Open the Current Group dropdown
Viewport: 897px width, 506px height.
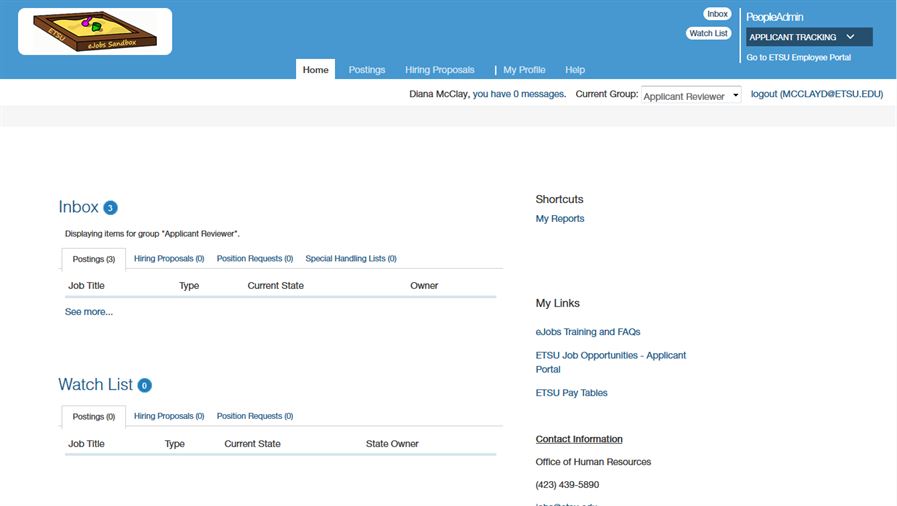point(691,96)
